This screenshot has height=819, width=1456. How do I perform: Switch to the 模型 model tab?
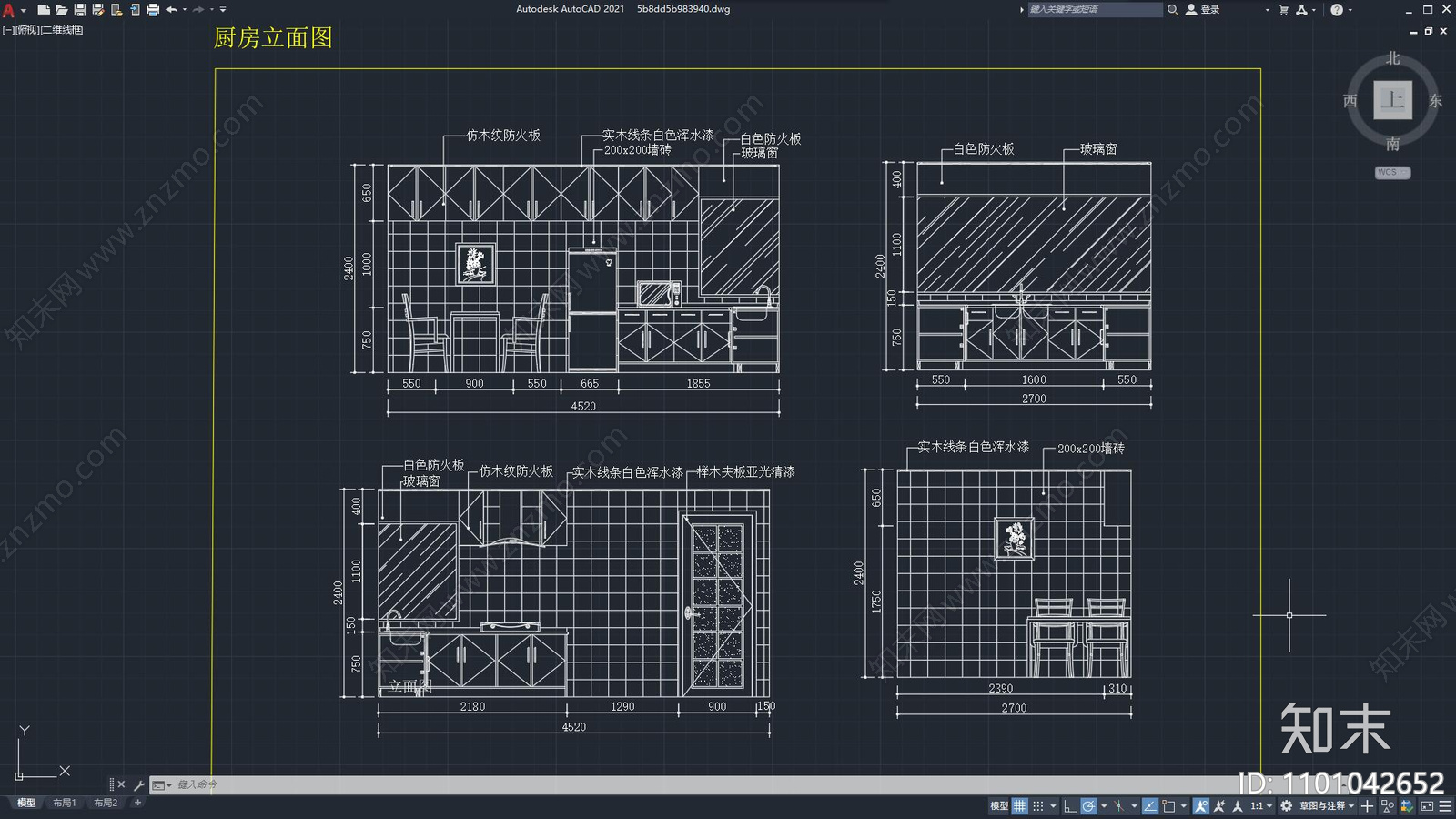pos(26,803)
